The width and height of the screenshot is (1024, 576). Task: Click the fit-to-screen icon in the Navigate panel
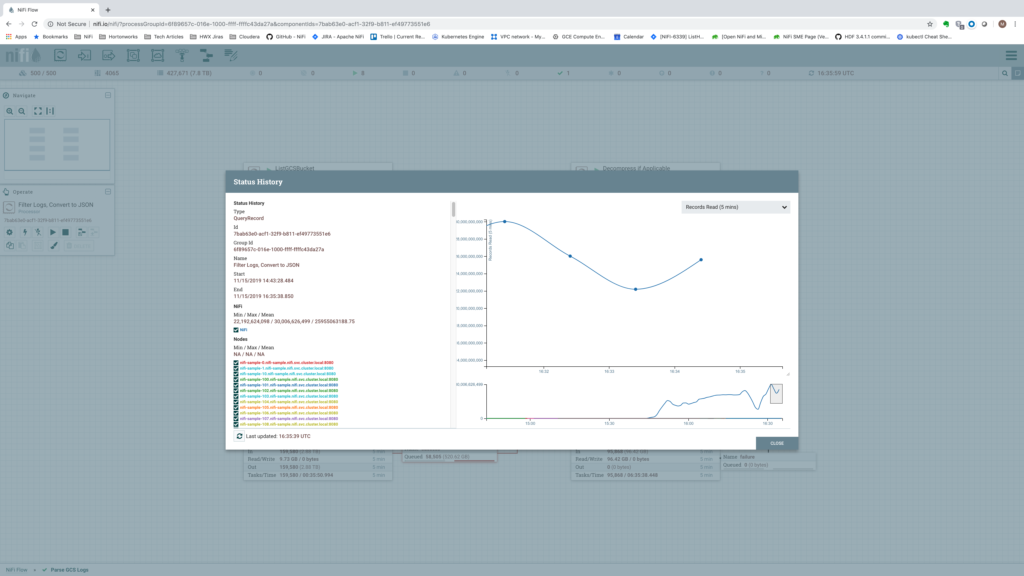37,111
